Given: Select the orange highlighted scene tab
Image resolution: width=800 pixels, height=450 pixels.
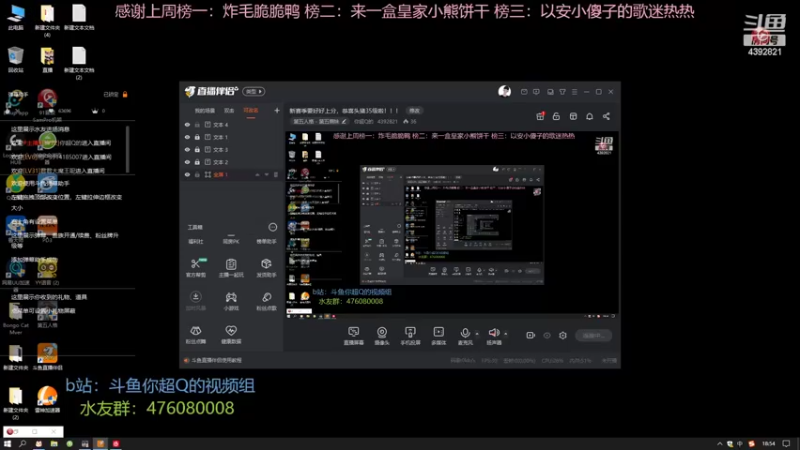Looking at the screenshot, I should click(251, 111).
